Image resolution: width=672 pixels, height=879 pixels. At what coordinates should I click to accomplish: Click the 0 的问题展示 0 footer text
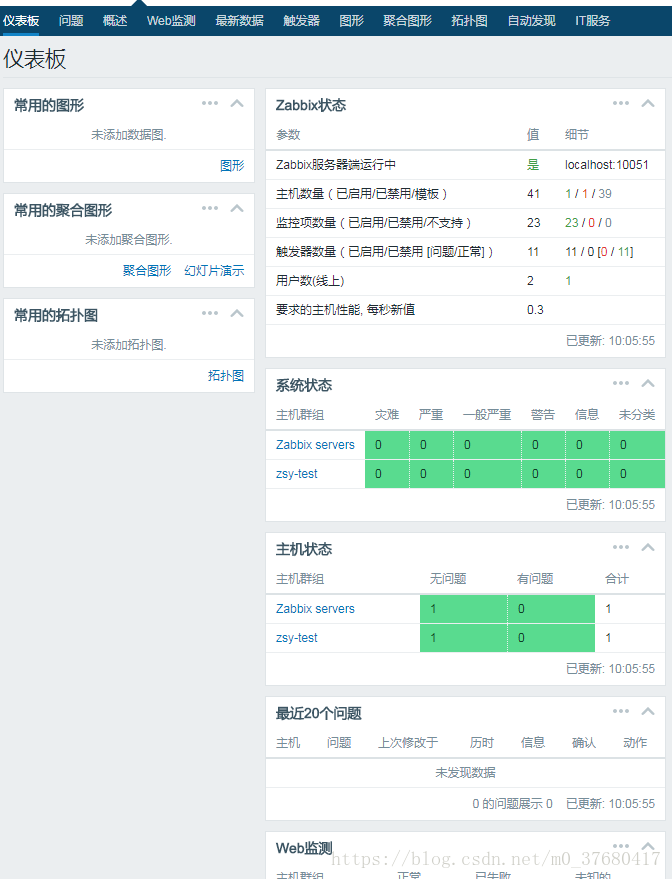coord(512,804)
